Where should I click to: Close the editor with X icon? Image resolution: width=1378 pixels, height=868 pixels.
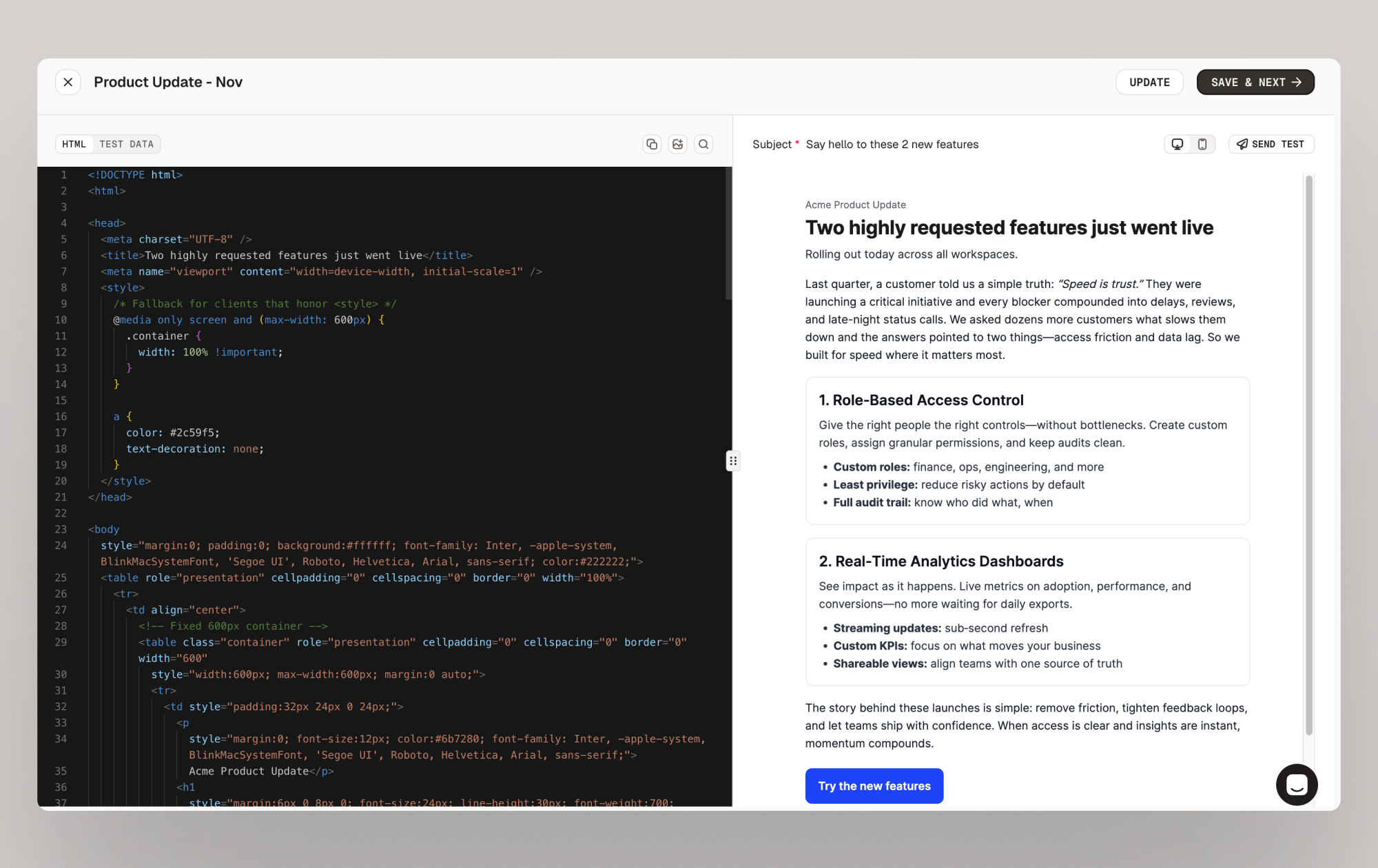point(68,82)
